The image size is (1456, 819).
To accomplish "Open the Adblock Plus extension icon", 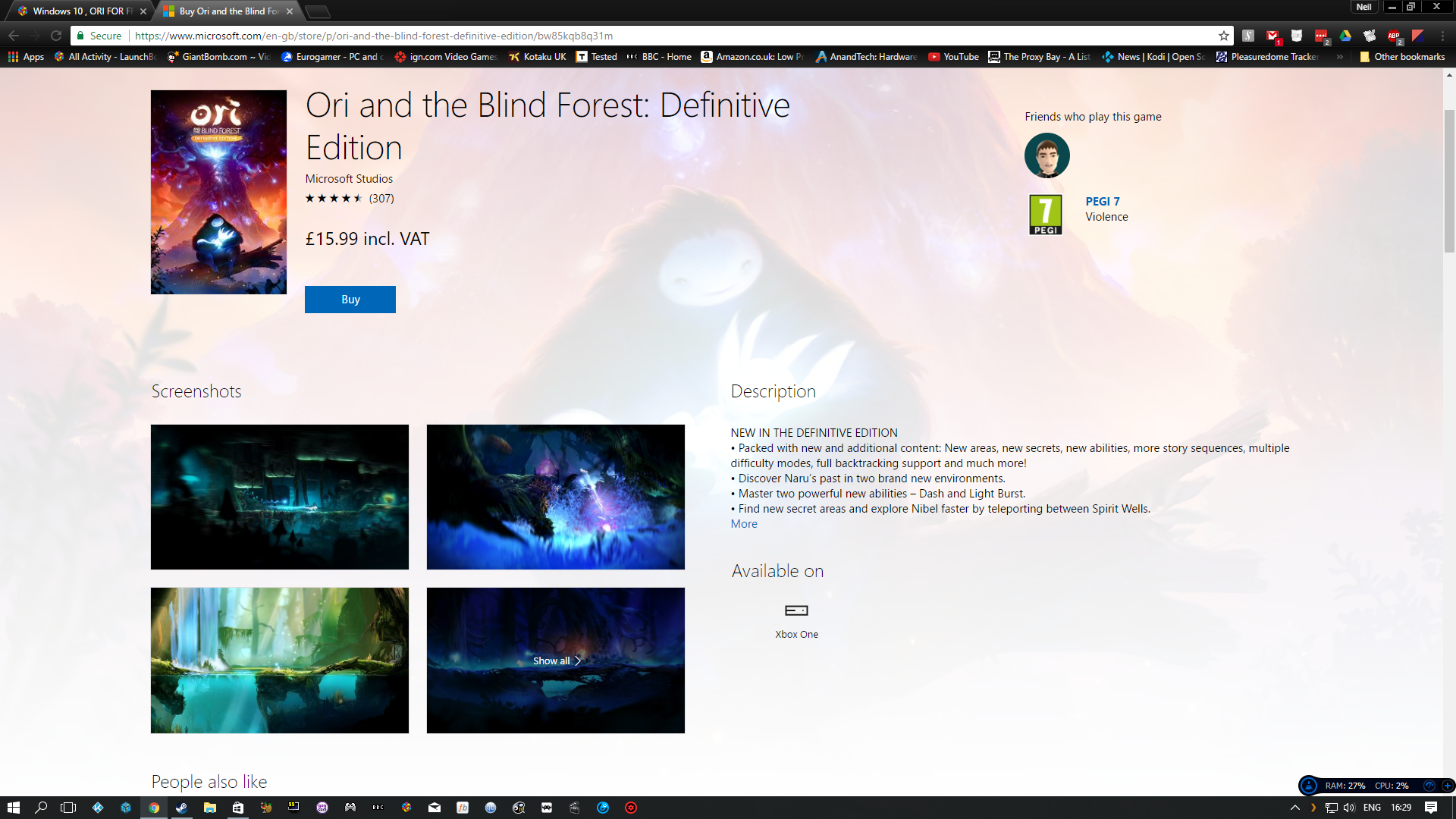I will tap(1394, 36).
